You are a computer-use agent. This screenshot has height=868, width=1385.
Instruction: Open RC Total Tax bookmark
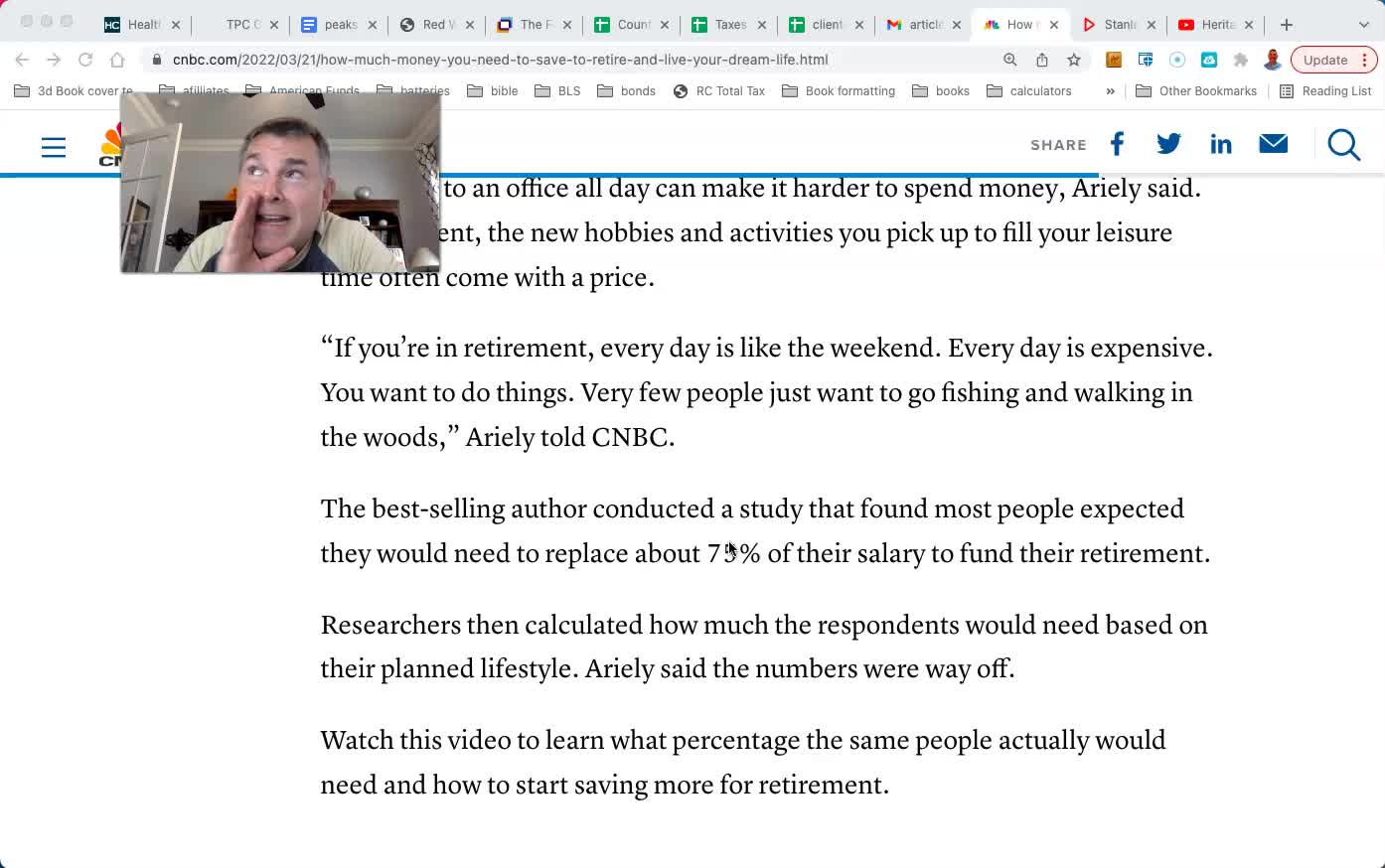(x=719, y=91)
